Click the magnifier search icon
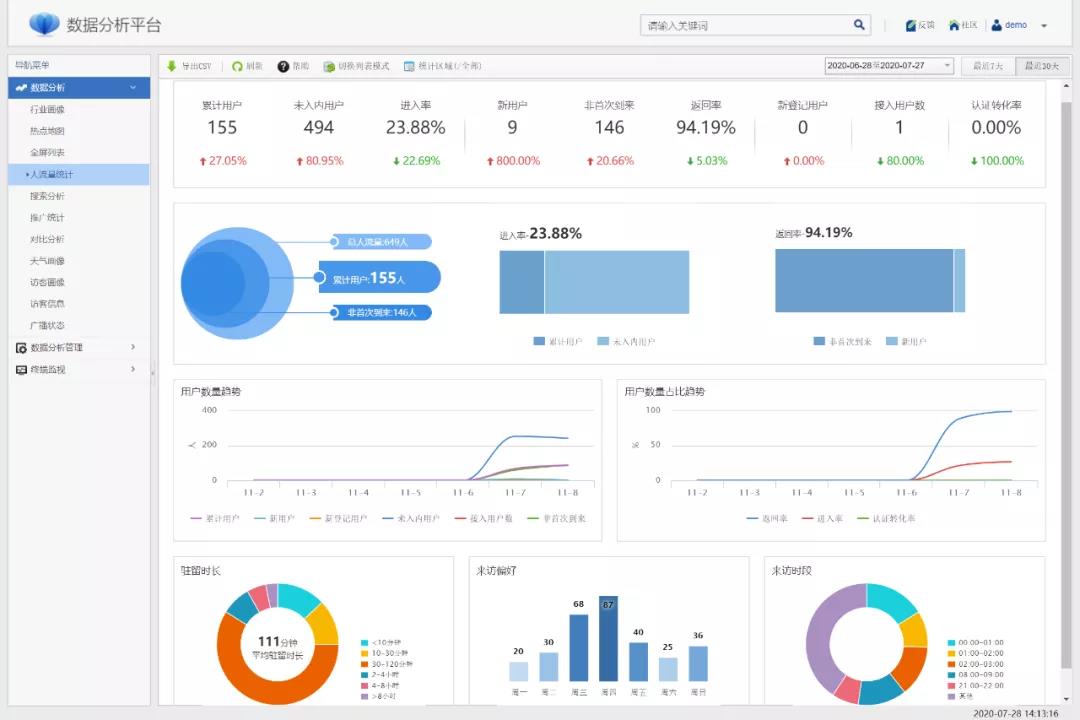Screen dimensions: 1080x720 coord(859,25)
